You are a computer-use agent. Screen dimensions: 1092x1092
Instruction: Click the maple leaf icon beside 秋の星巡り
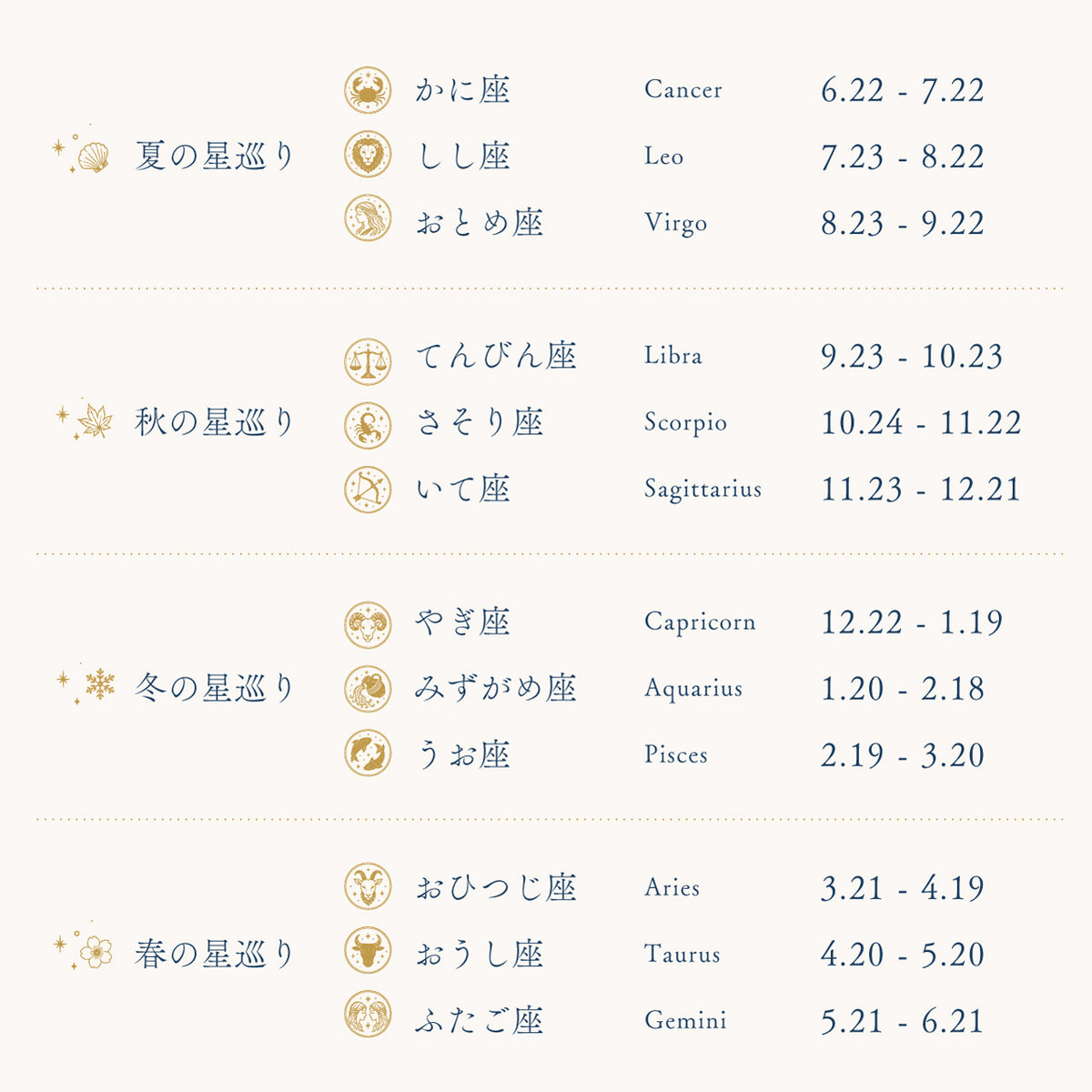point(95,420)
